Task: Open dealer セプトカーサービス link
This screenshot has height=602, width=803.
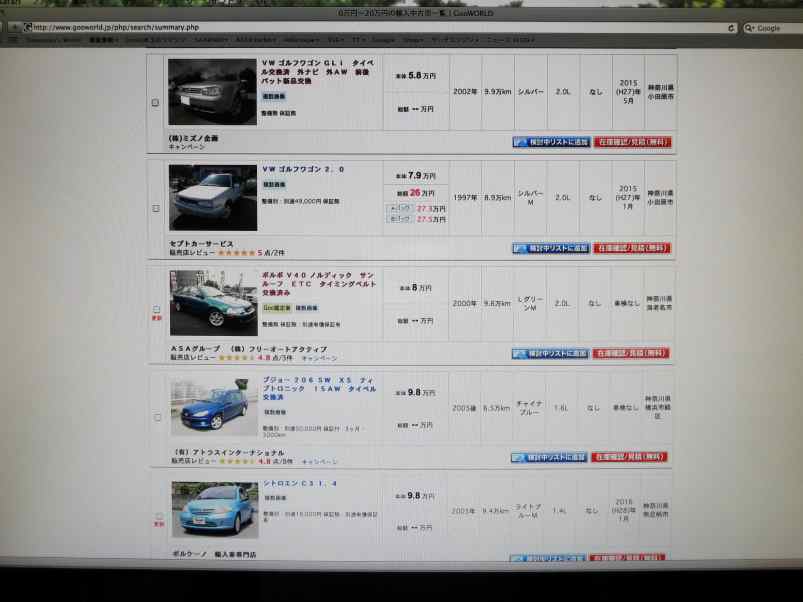Action: (x=201, y=244)
